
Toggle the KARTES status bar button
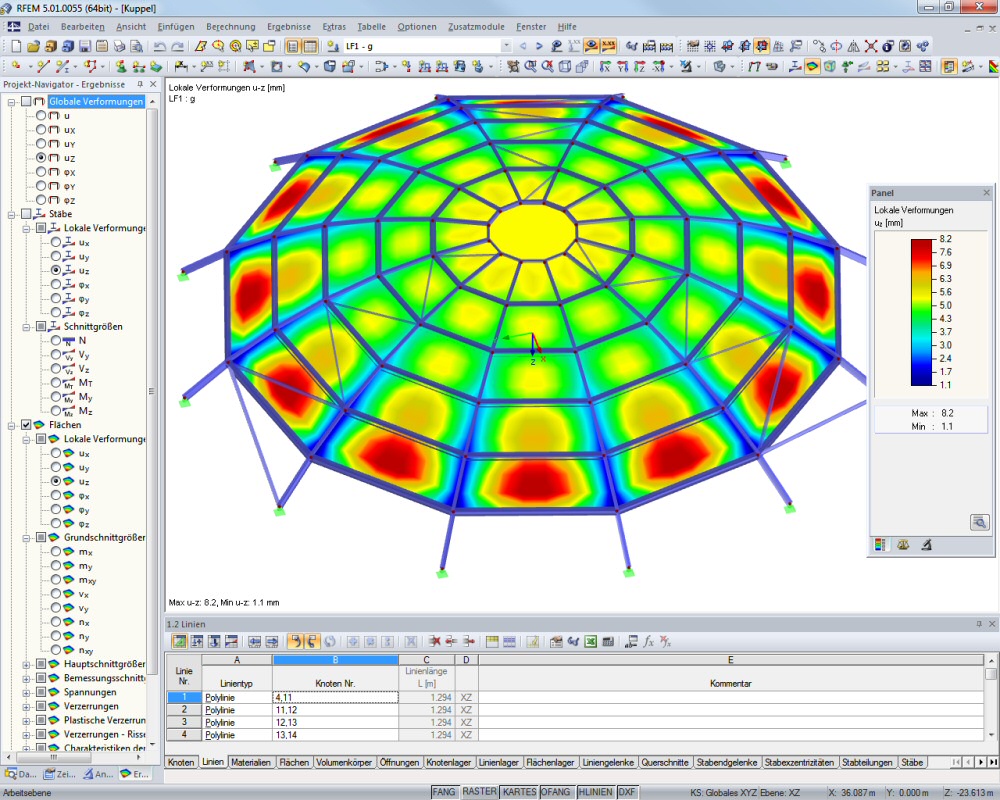[x=519, y=792]
